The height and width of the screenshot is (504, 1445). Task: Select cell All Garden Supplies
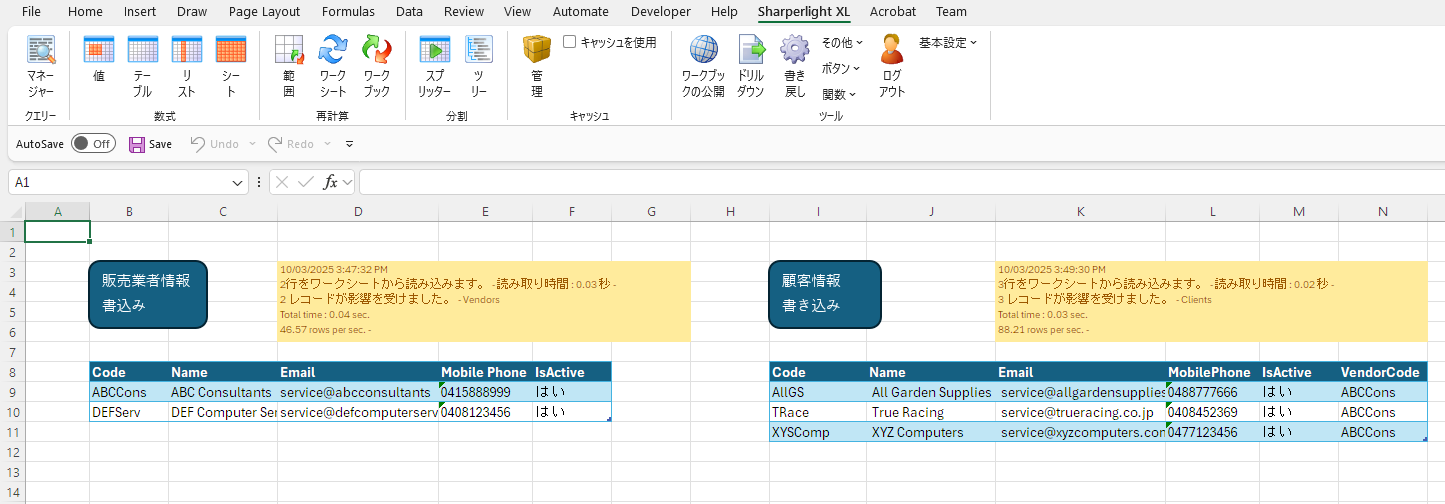tap(931, 392)
